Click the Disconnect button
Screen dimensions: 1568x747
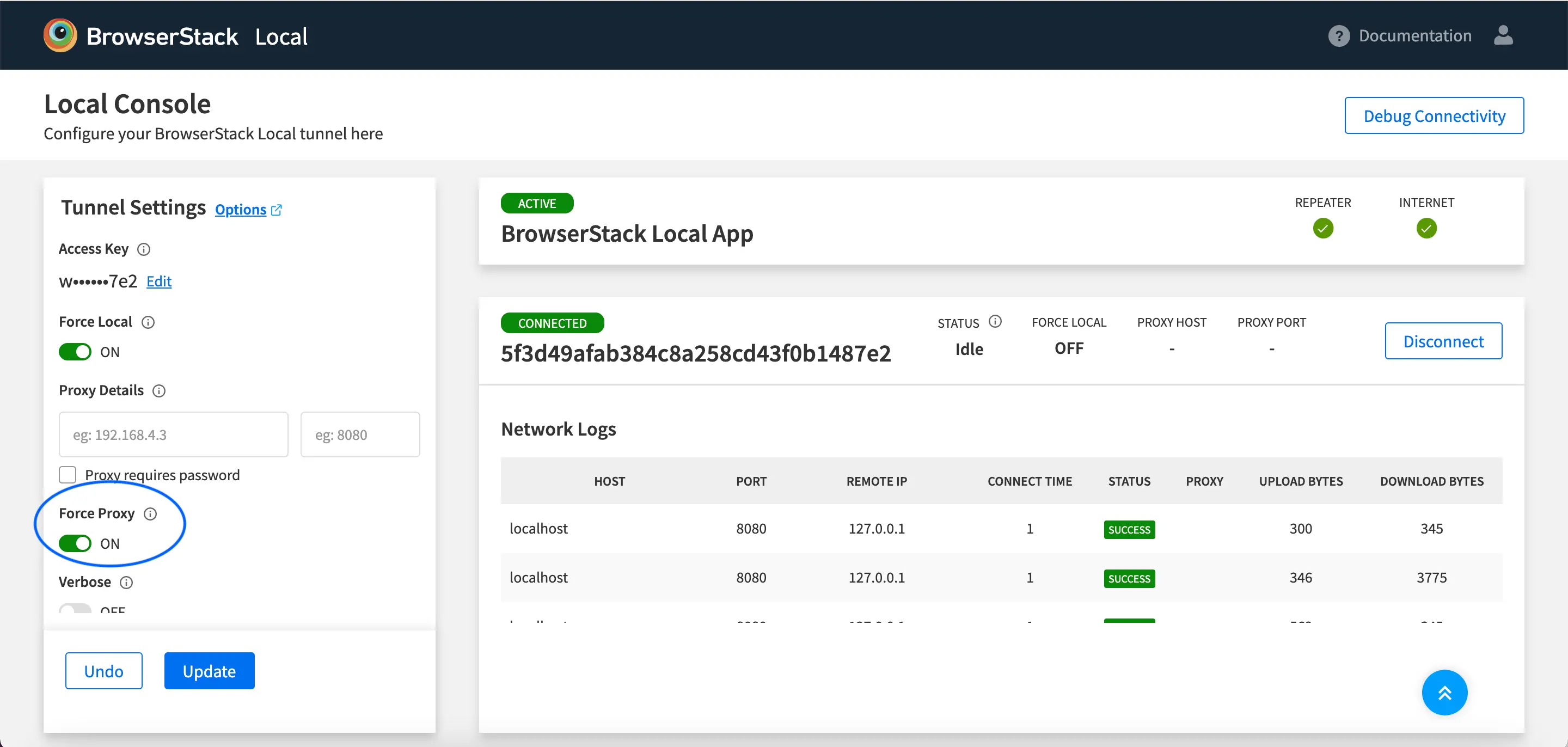(x=1443, y=341)
